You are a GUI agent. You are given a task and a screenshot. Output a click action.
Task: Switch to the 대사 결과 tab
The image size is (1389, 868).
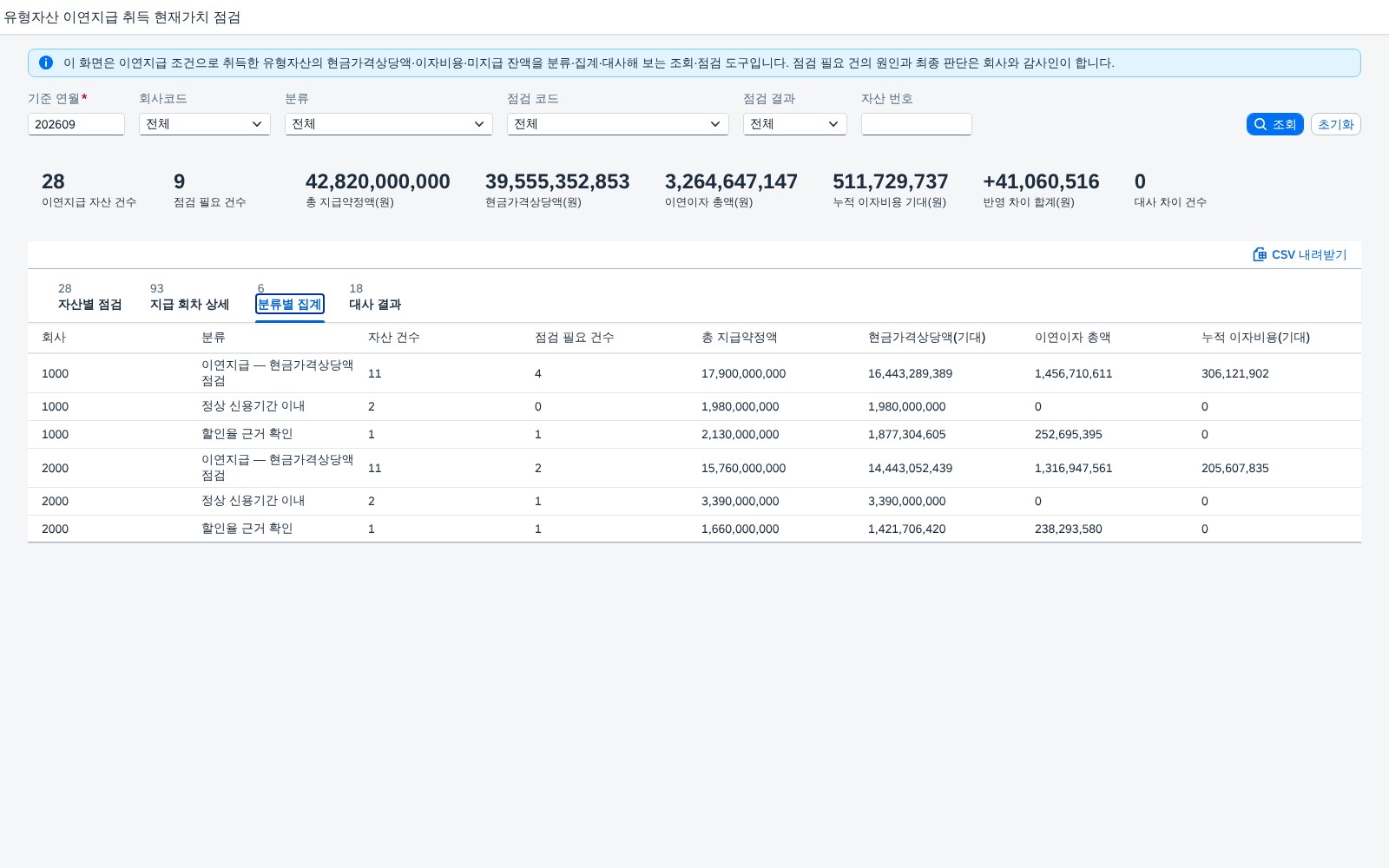375,304
